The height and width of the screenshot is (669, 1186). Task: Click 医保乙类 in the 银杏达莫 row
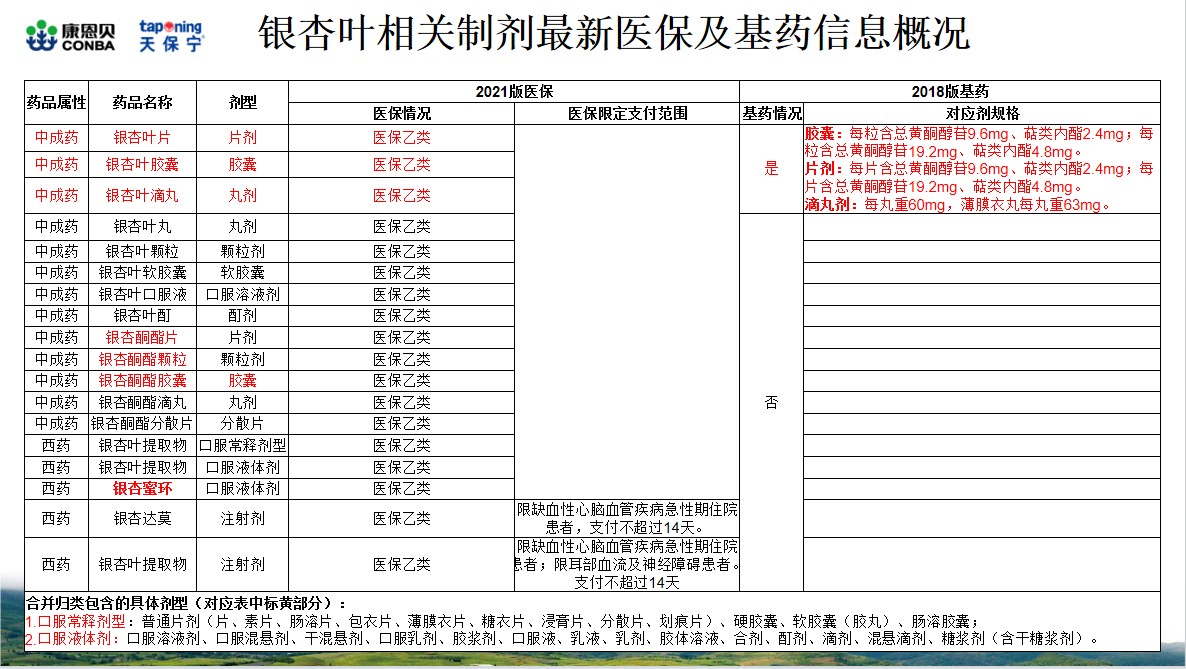pos(402,518)
